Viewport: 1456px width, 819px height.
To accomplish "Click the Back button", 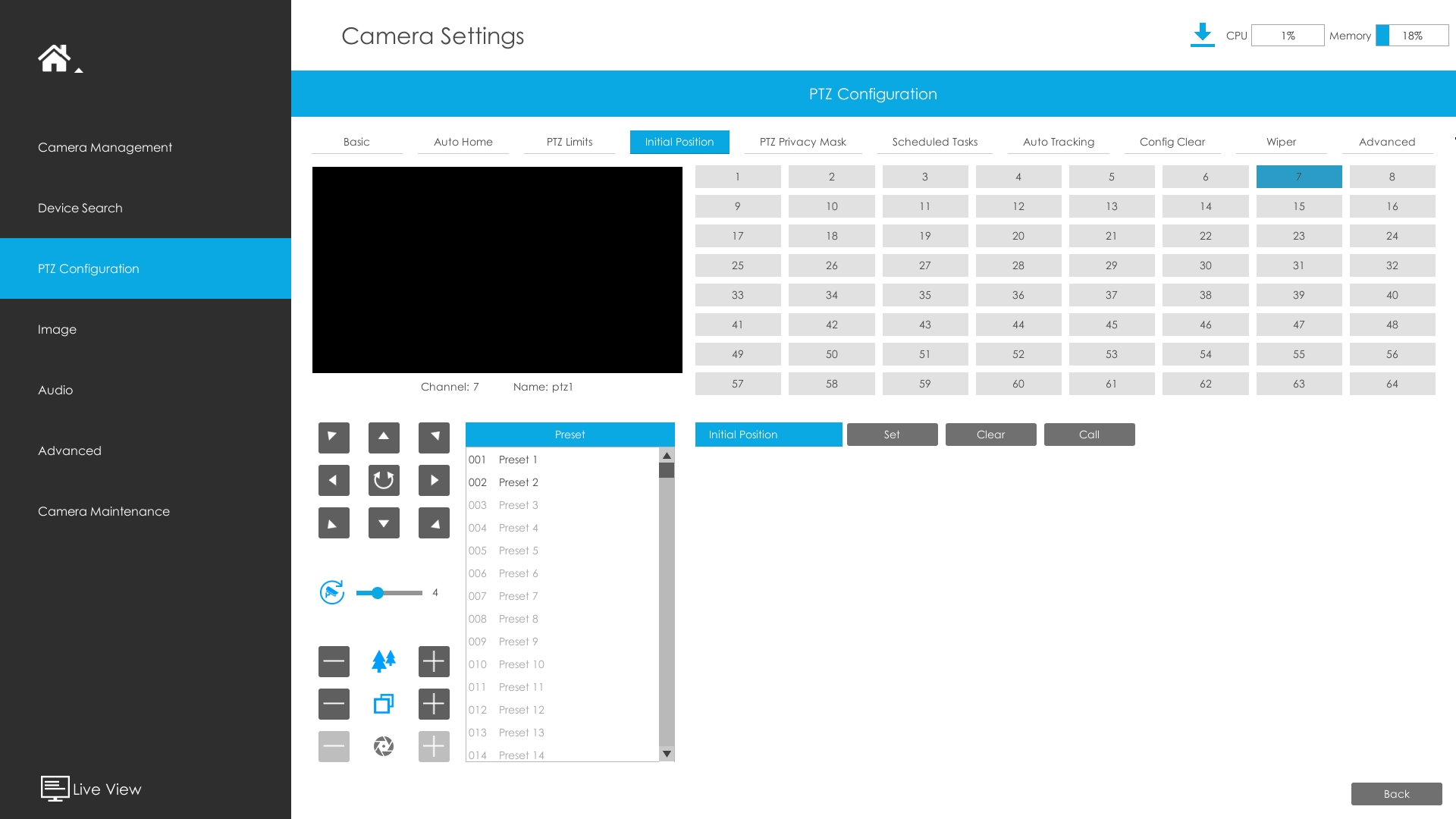I will pyautogui.click(x=1396, y=794).
